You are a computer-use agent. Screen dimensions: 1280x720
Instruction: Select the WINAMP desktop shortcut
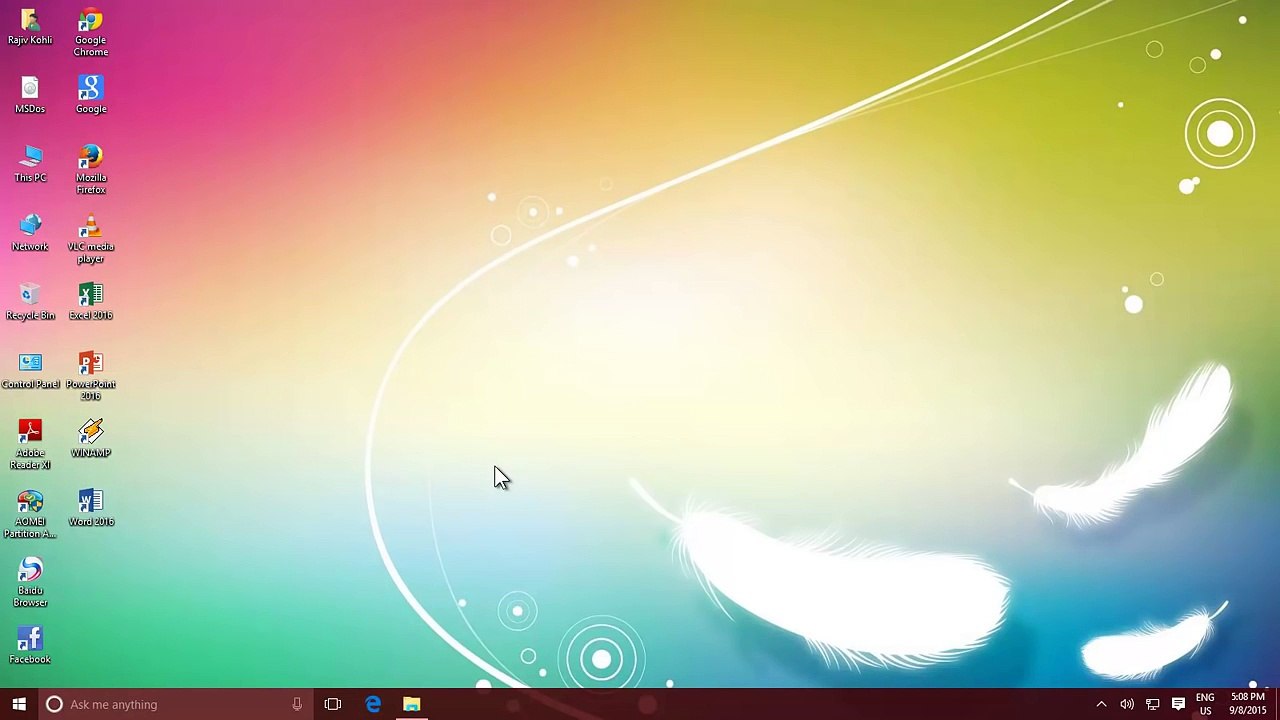click(90, 440)
